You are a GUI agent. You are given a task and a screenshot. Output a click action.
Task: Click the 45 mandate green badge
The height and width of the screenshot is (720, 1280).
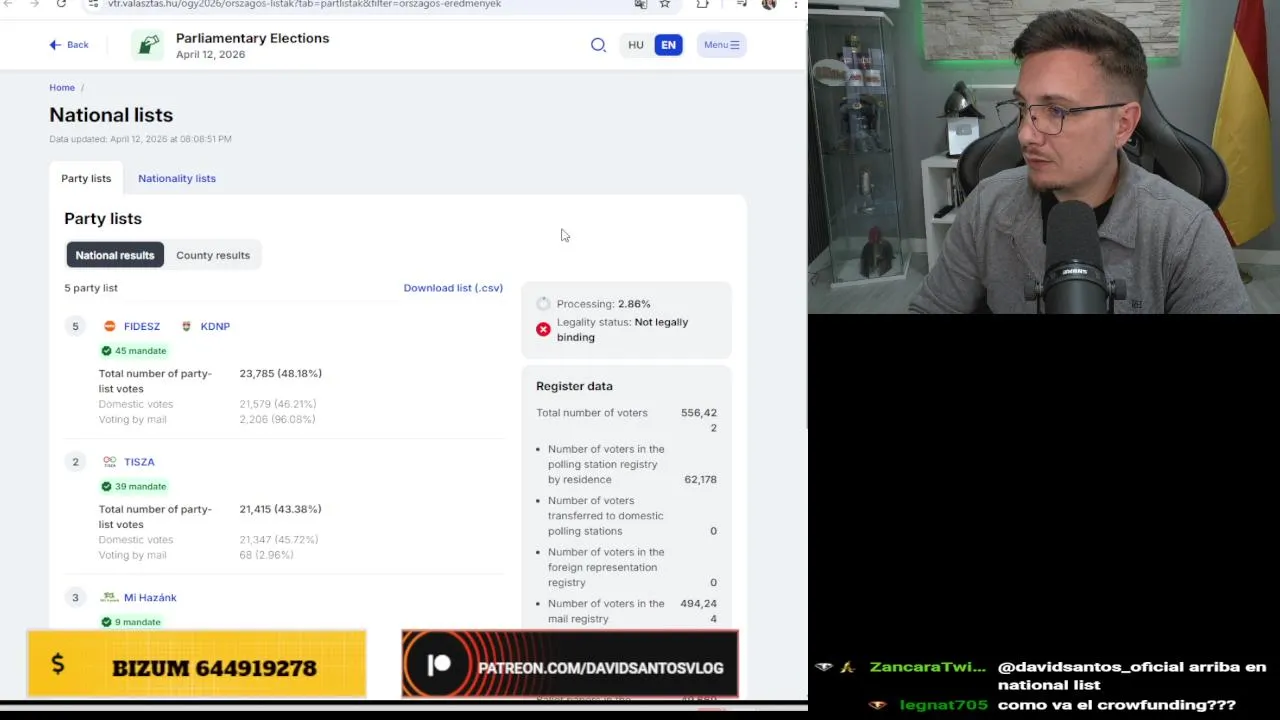pyautogui.click(x=134, y=351)
